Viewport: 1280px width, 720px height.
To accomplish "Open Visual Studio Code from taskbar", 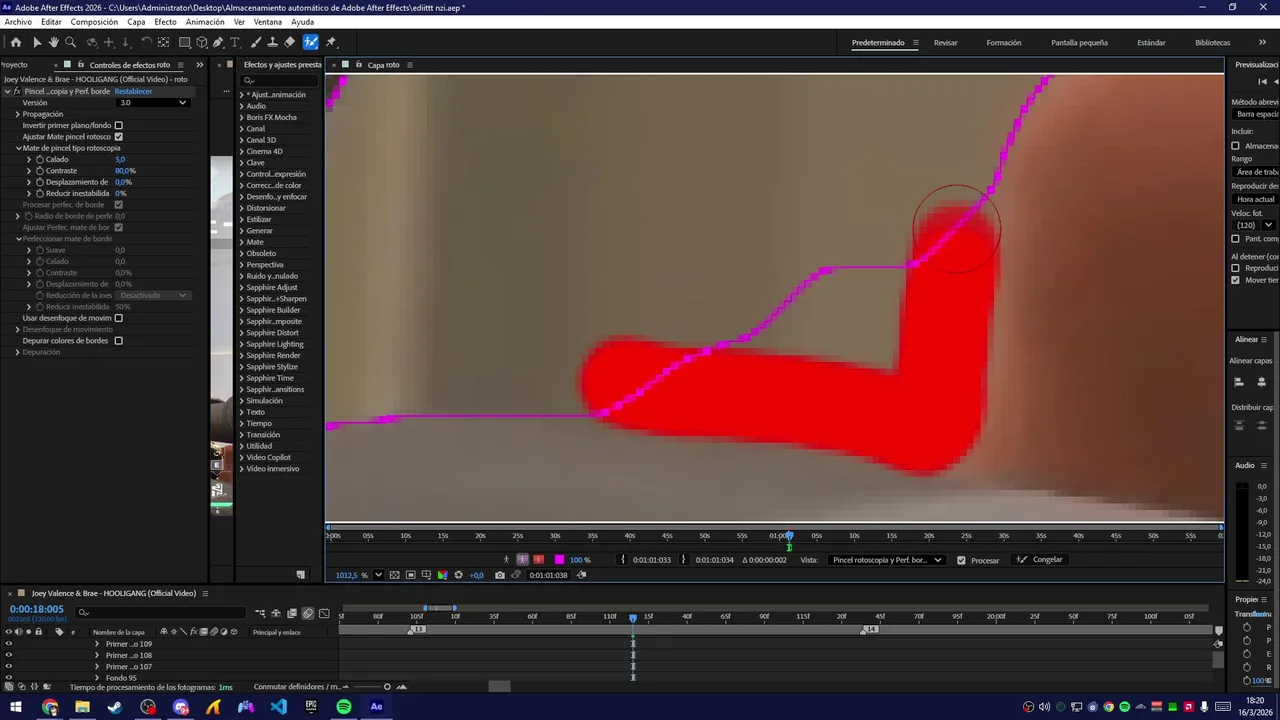I will [x=278, y=707].
